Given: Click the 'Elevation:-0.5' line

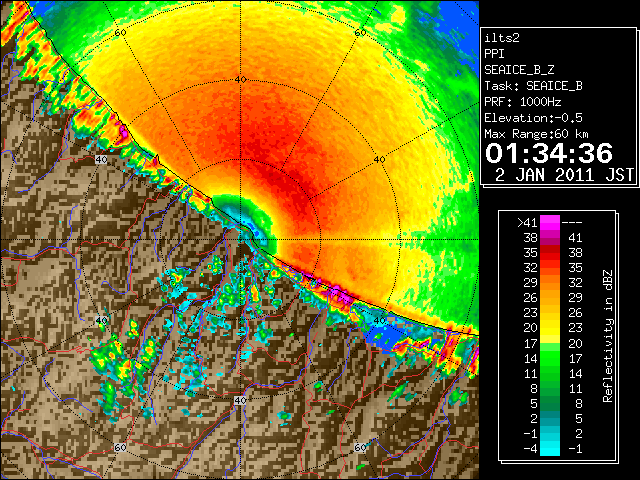Looking at the screenshot, I should 533,118.
